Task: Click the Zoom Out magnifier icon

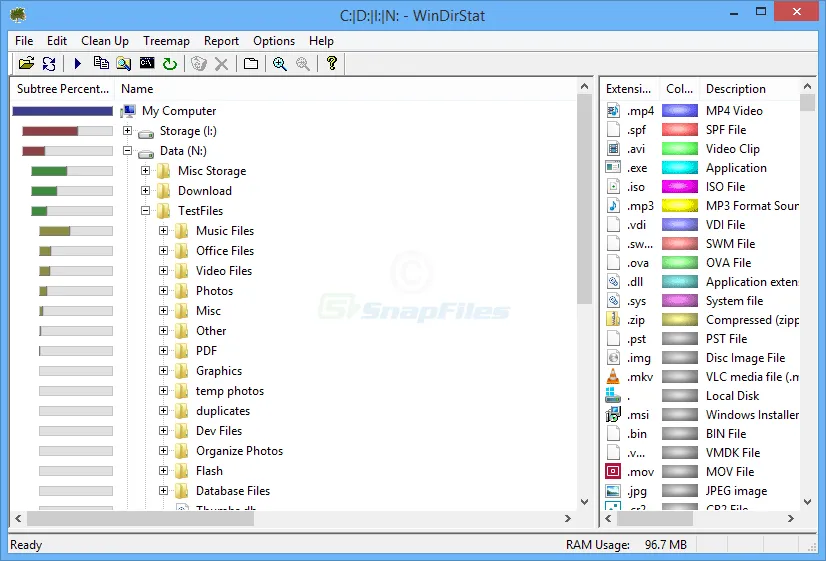Action: pyautogui.click(x=303, y=64)
